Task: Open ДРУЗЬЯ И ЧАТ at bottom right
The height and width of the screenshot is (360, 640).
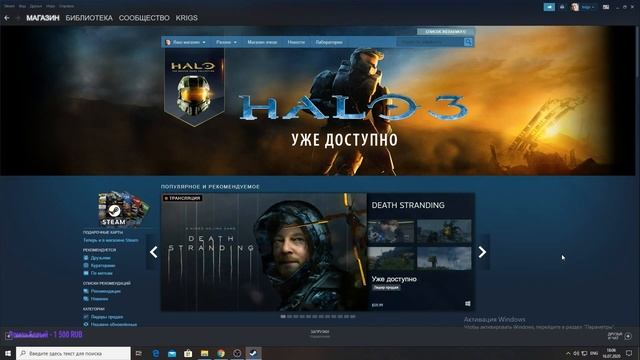Action: pyautogui.click(x=615, y=336)
